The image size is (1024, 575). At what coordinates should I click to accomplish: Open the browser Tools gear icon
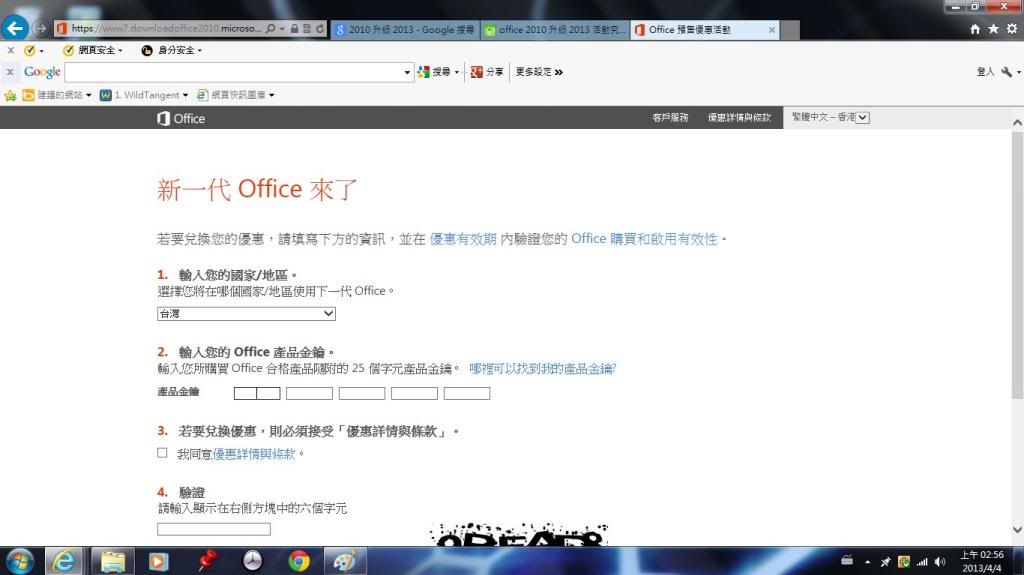(x=1012, y=29)
